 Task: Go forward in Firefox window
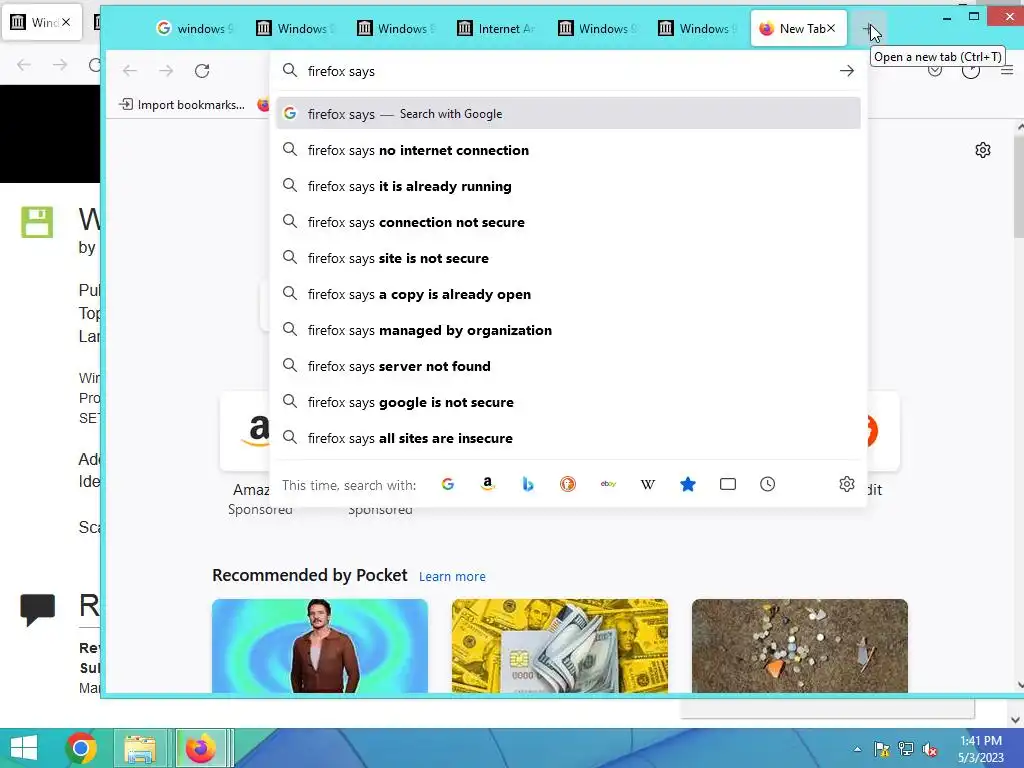[x=166, y=71]
